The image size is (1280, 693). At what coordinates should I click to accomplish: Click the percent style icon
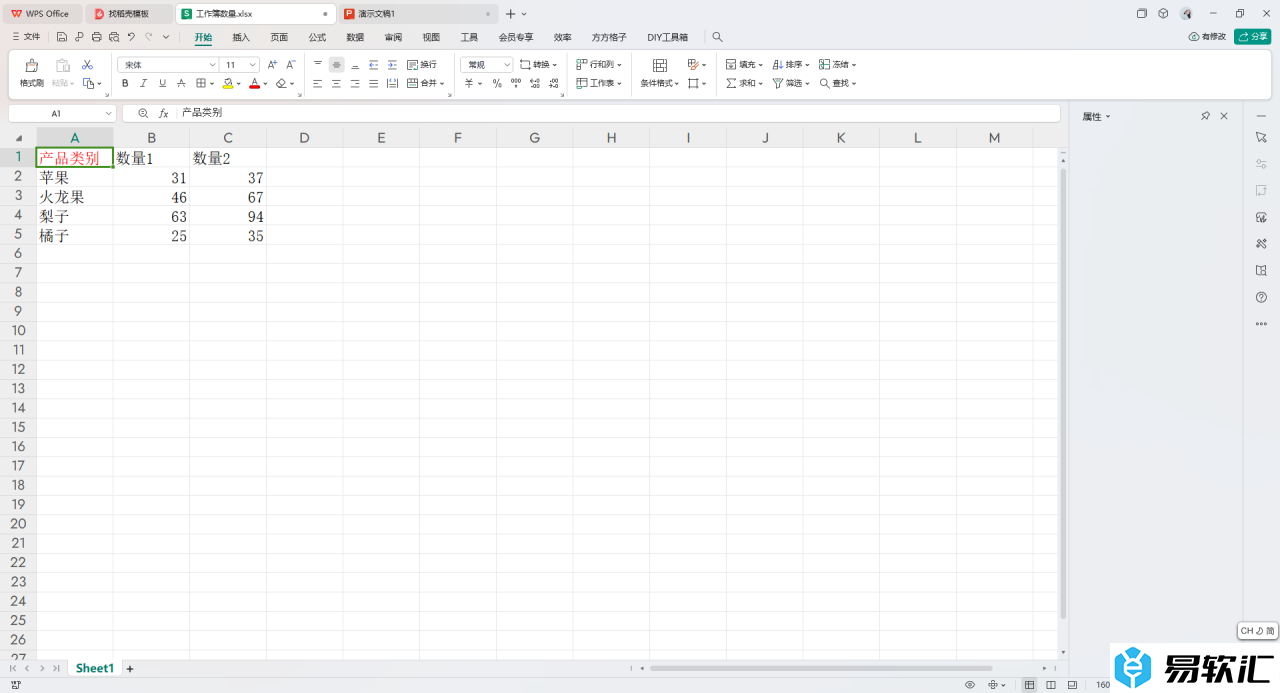click(497, 83)
